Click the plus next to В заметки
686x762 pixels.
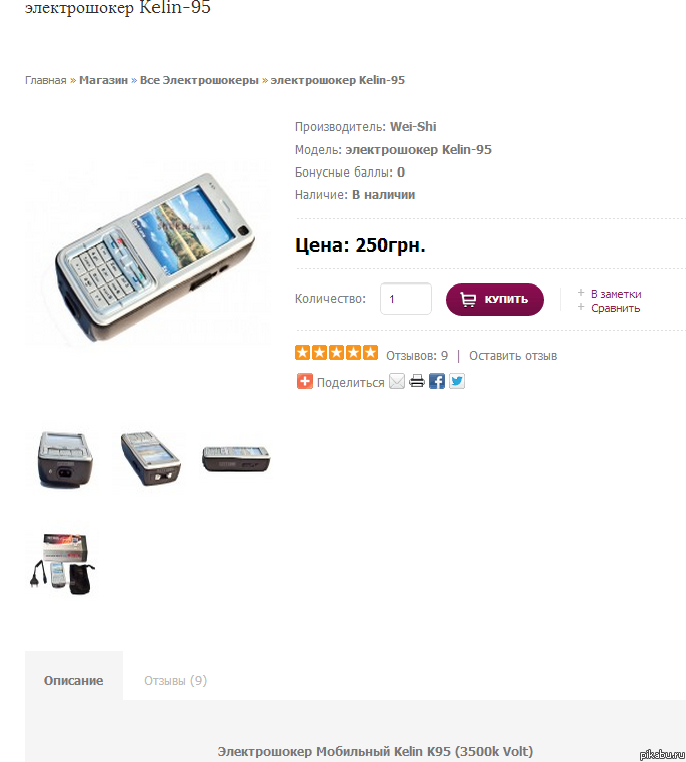coord(581,293)
